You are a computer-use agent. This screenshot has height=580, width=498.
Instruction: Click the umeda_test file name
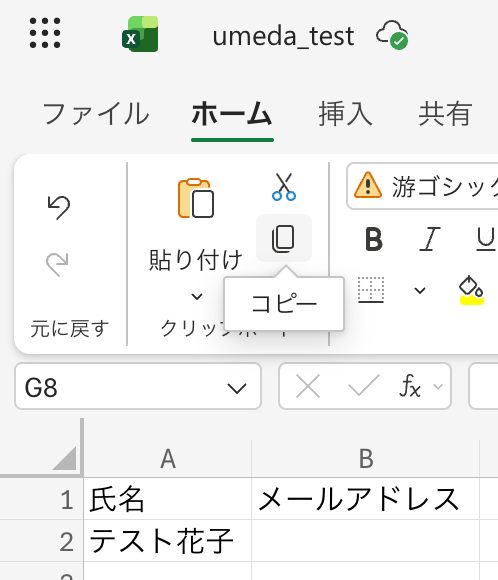(283, 36)
